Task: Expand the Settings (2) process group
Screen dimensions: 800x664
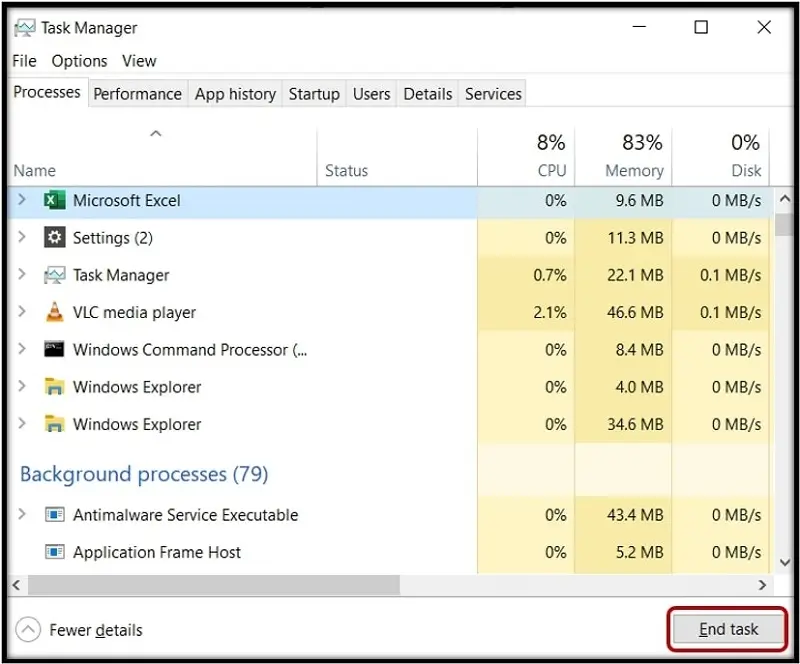Action: click(x=22, y=237)
